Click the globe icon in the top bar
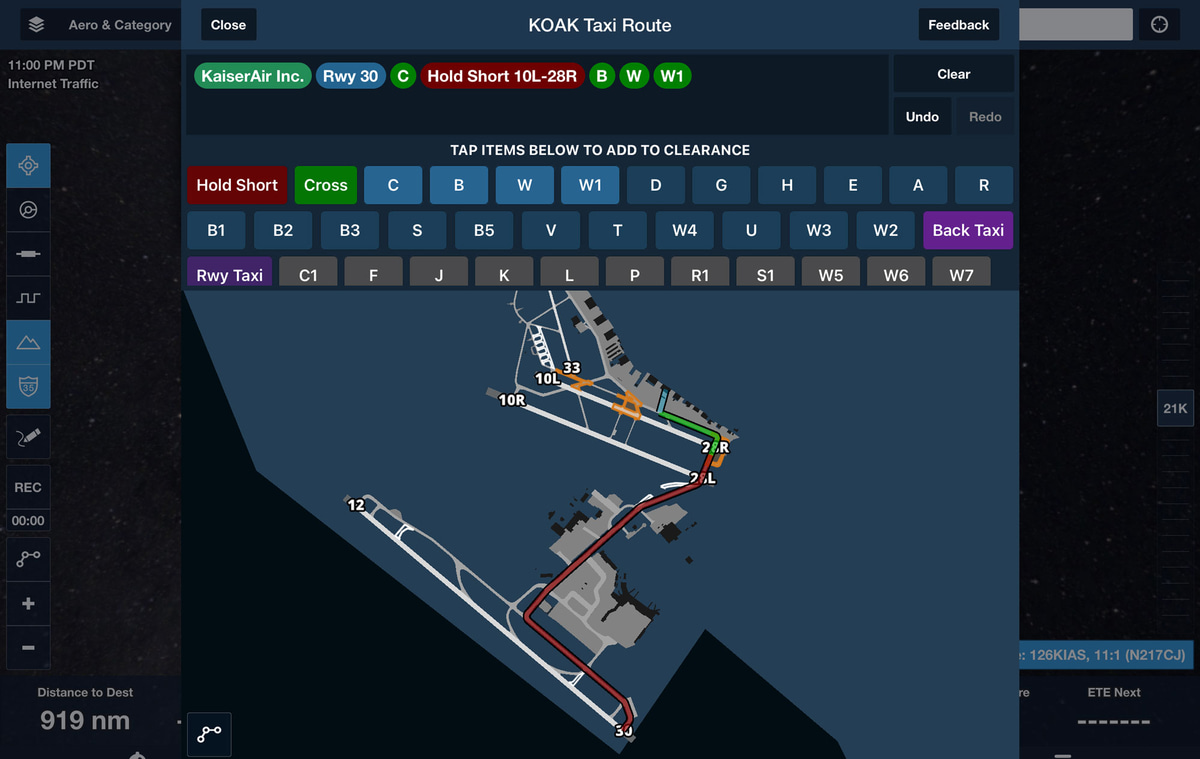Screen dimensions: 1200x759 tap(1159, 24)
